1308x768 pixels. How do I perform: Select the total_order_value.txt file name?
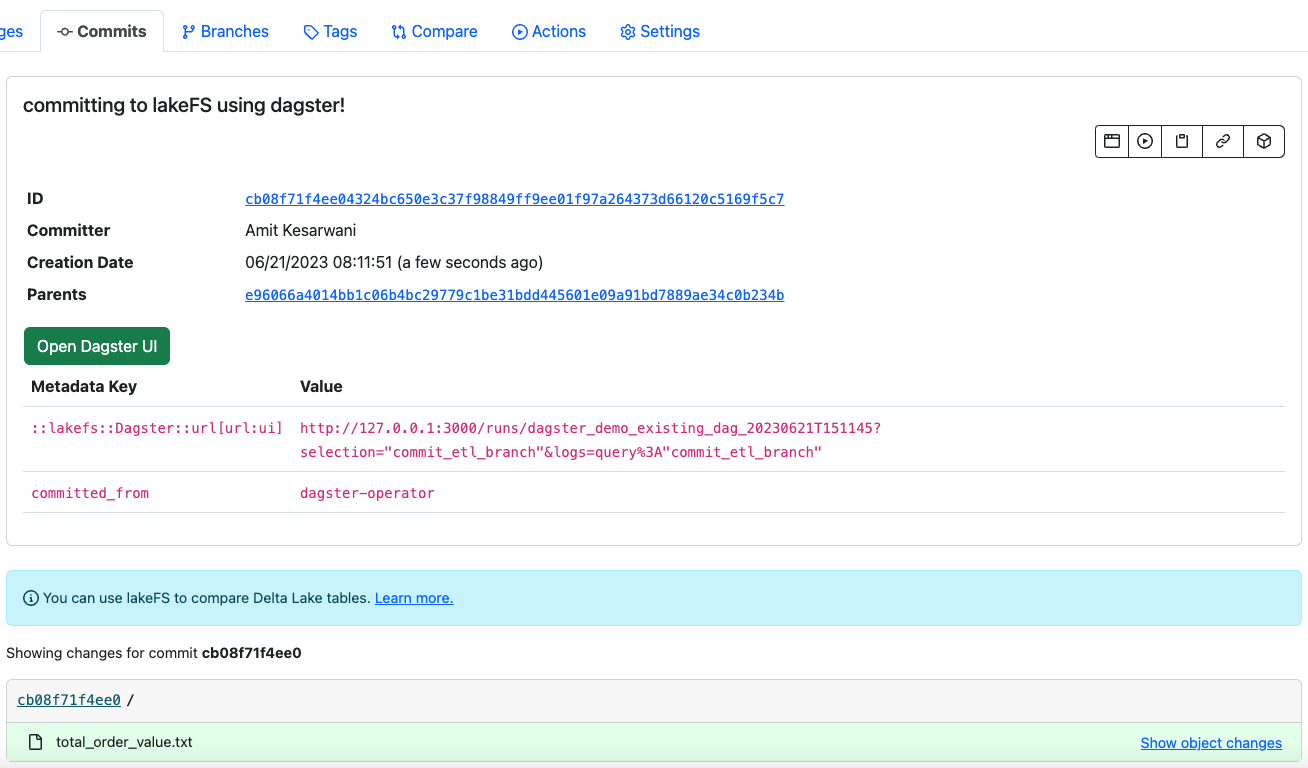click(124, 742)
